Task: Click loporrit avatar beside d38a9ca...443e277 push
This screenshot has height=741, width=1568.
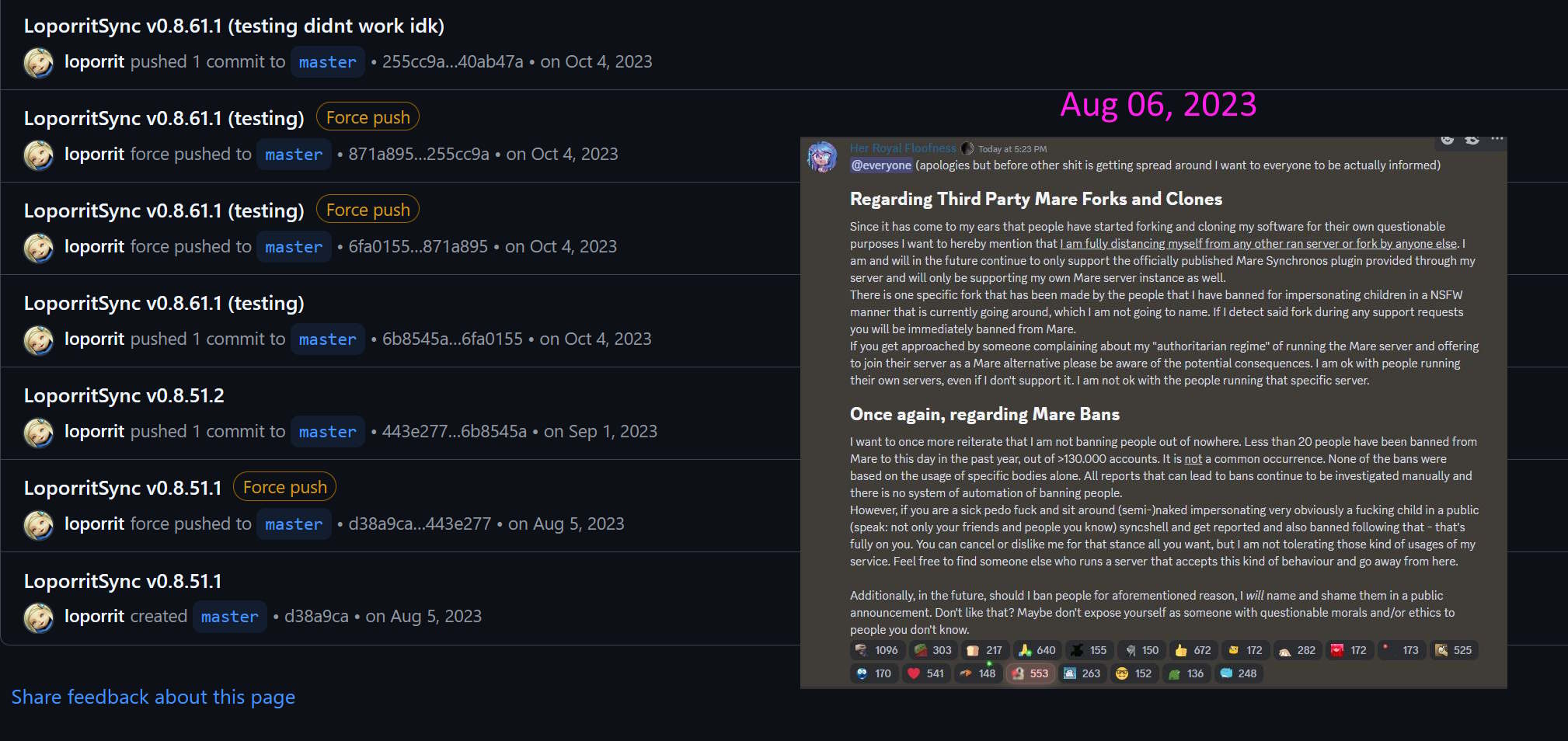Action: 39,525
